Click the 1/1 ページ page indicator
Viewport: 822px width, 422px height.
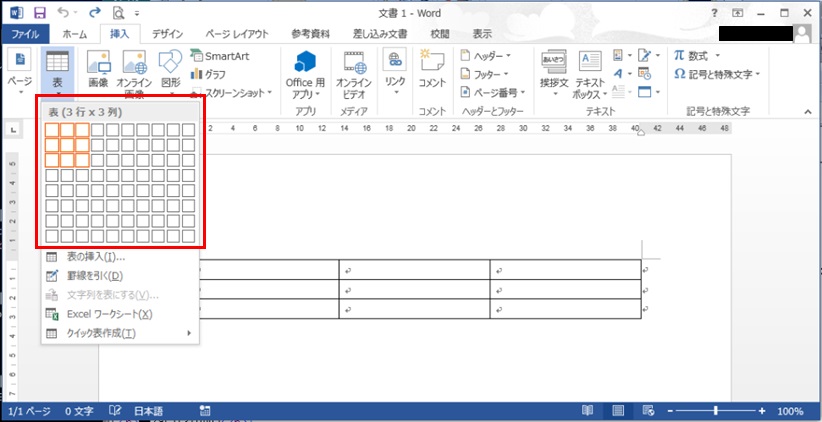coord(29,412)
